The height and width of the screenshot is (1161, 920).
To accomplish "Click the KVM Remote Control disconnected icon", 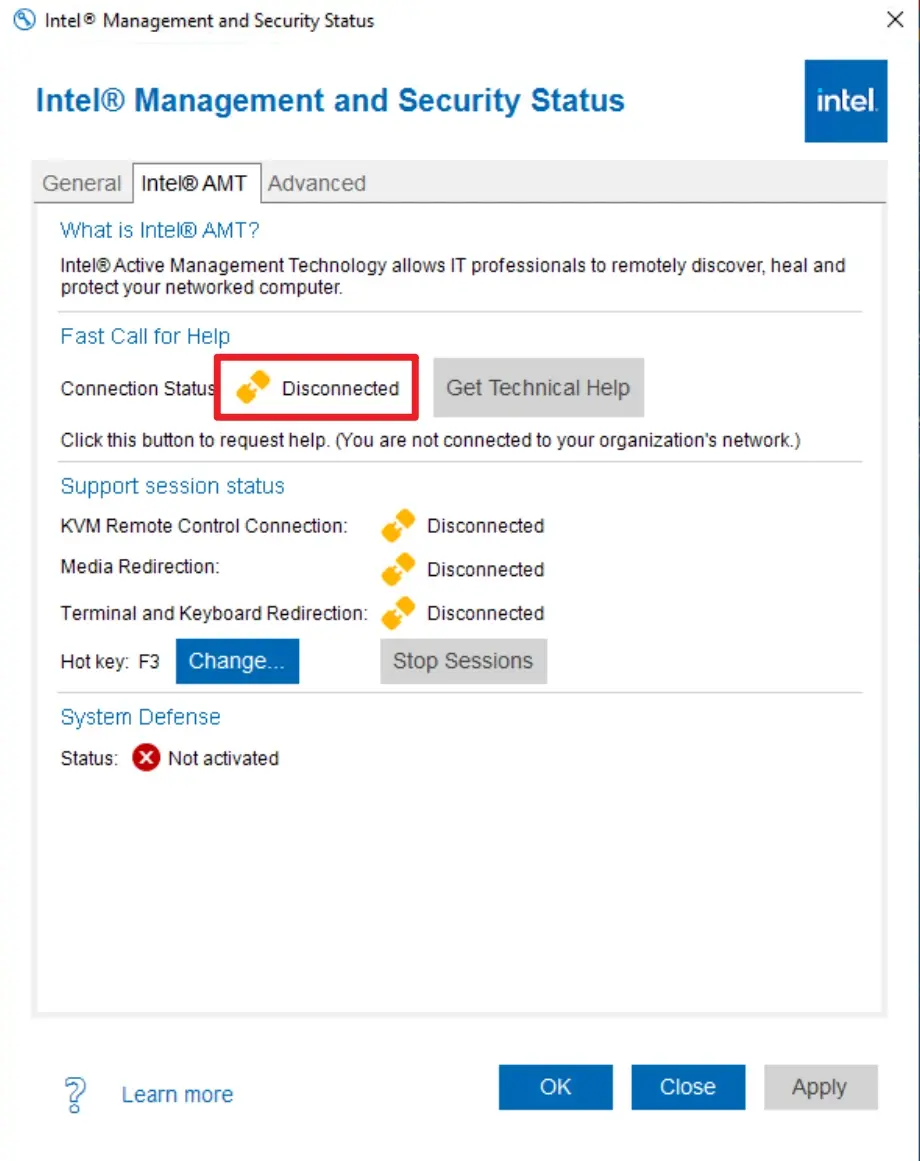I will pyautogui.click(x=398, y=526).
